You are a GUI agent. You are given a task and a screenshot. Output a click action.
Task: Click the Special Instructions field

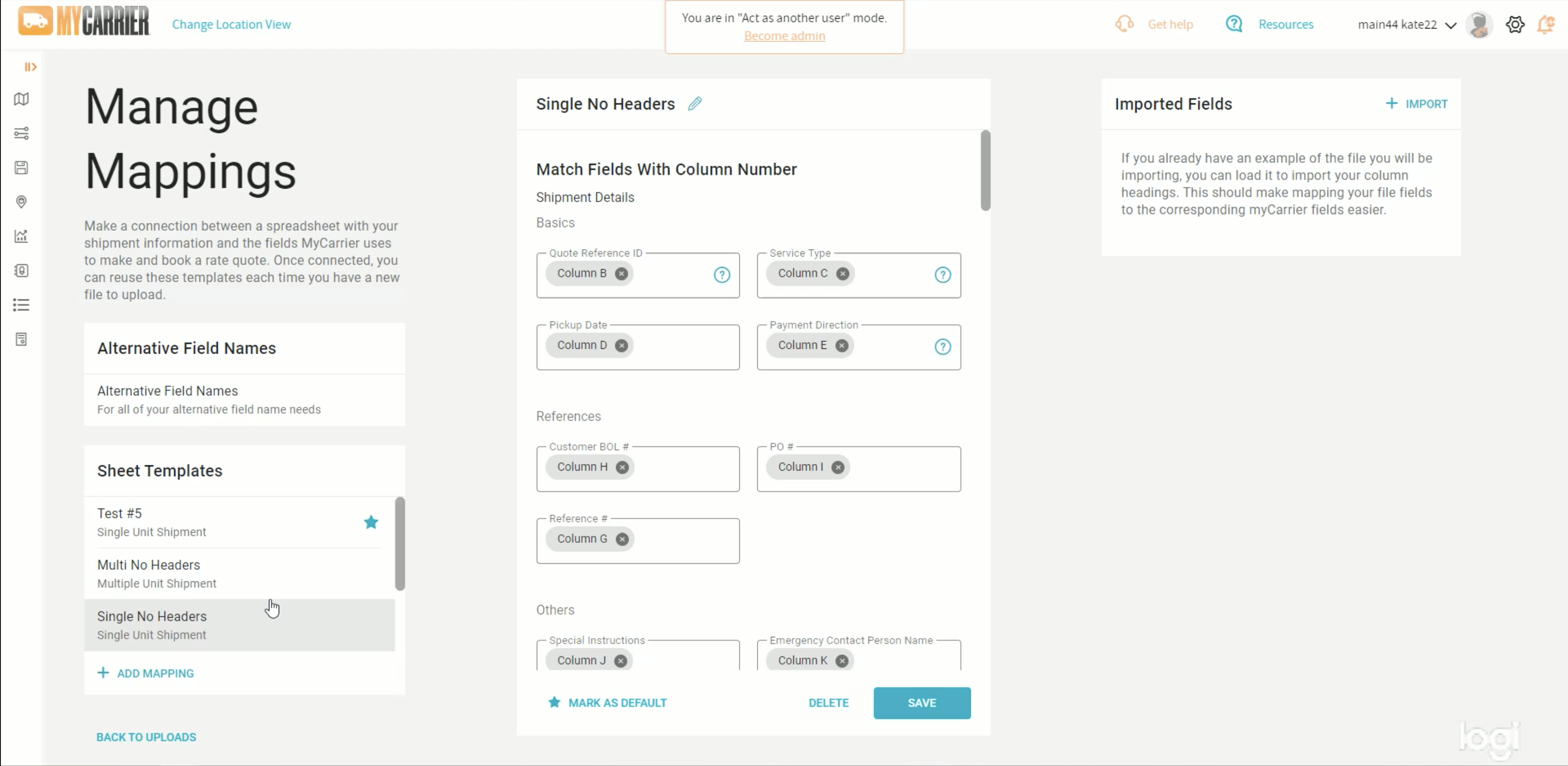point(637,654)
